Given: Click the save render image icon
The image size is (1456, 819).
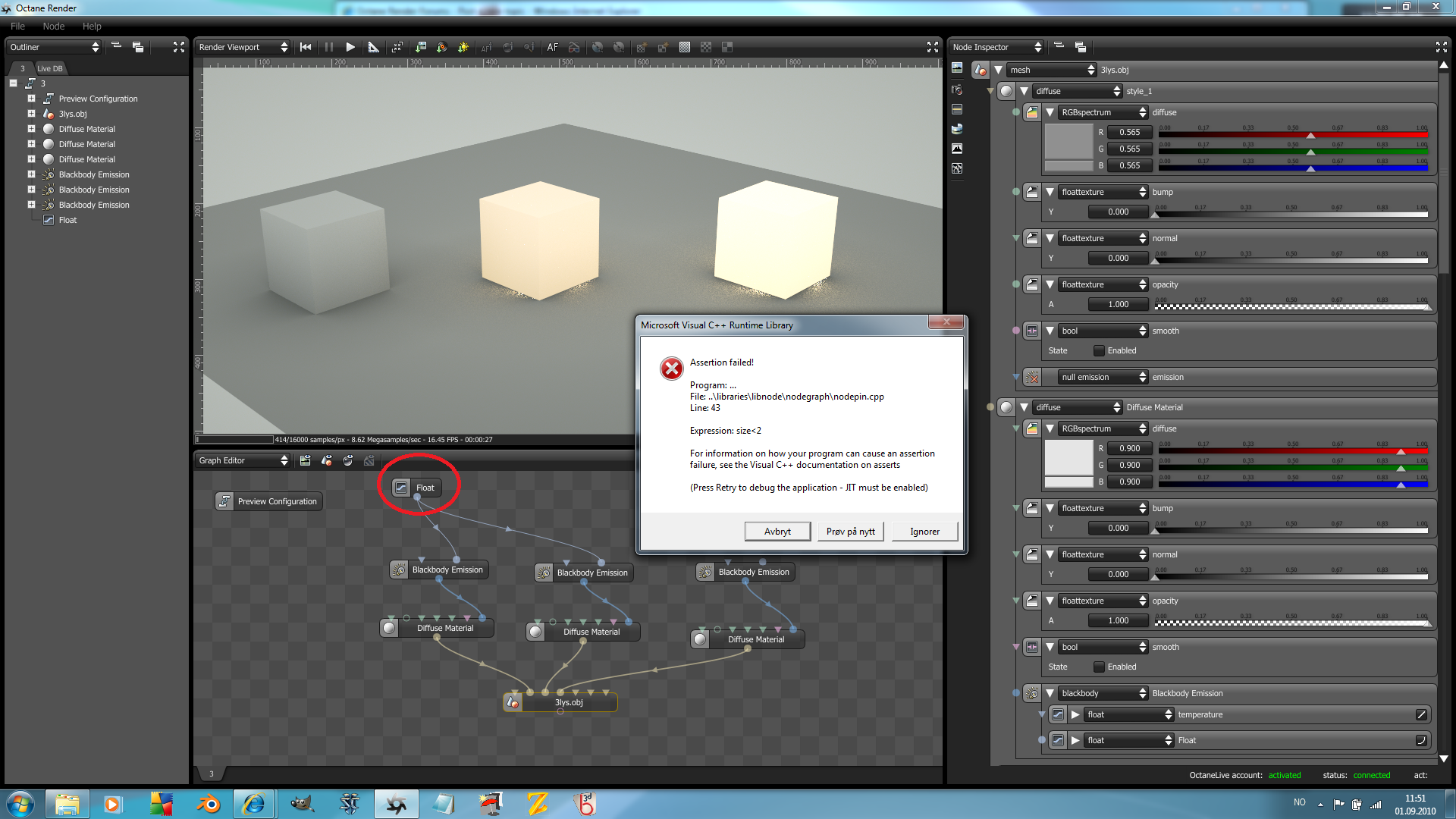Looking at the screenshot, I should click(x=421, y=47).
